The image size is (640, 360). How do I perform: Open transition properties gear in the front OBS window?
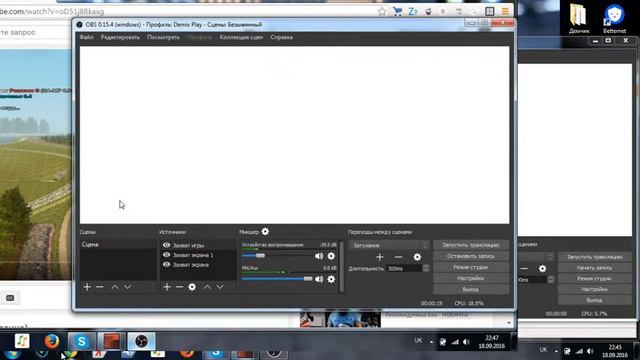click(417, 257)
